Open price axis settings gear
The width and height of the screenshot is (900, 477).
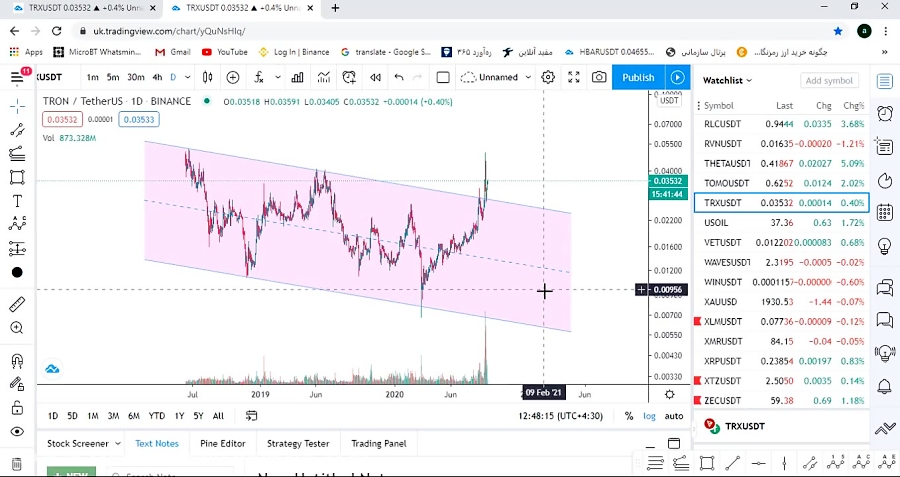[669, 394]
